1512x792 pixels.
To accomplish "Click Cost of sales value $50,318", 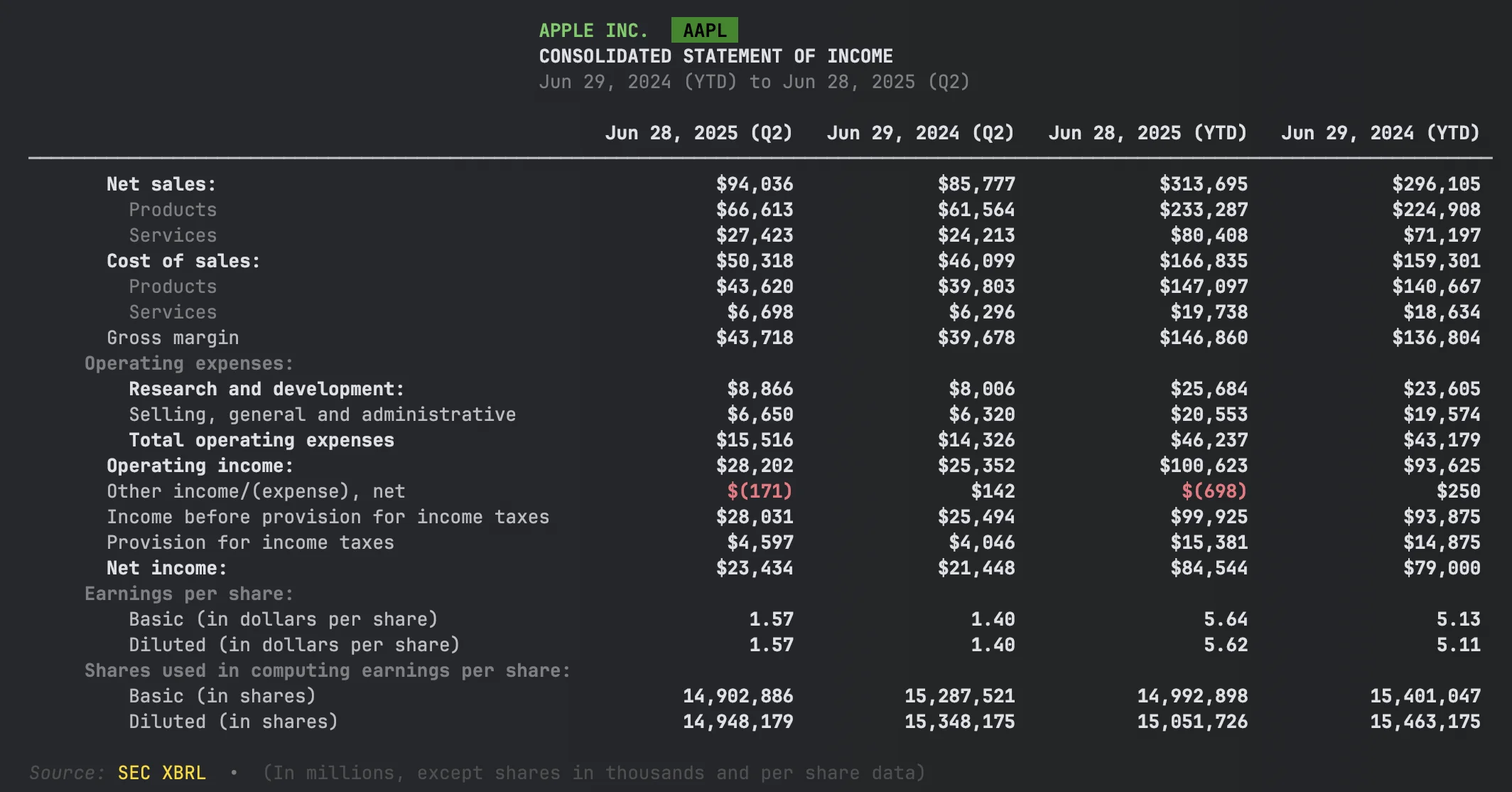I will point(755,261).
